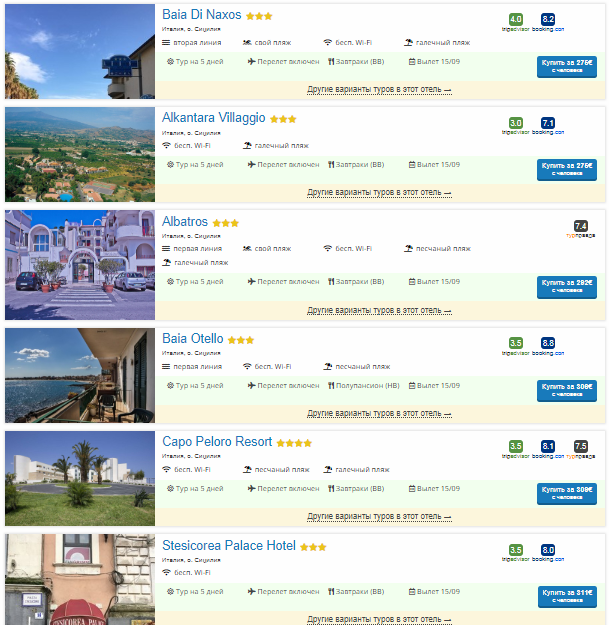The width and height of the screenshot is (609, 625).
Task: Expand other tour options for Capo Peloro Resort
Action: (379, 517)
